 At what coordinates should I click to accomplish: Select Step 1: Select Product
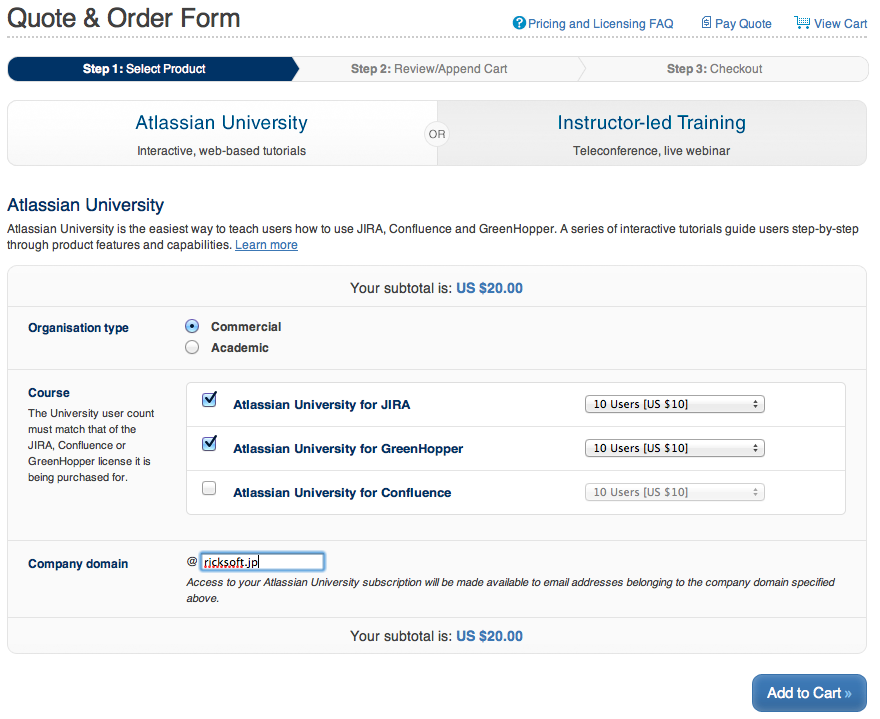(153, 69)
